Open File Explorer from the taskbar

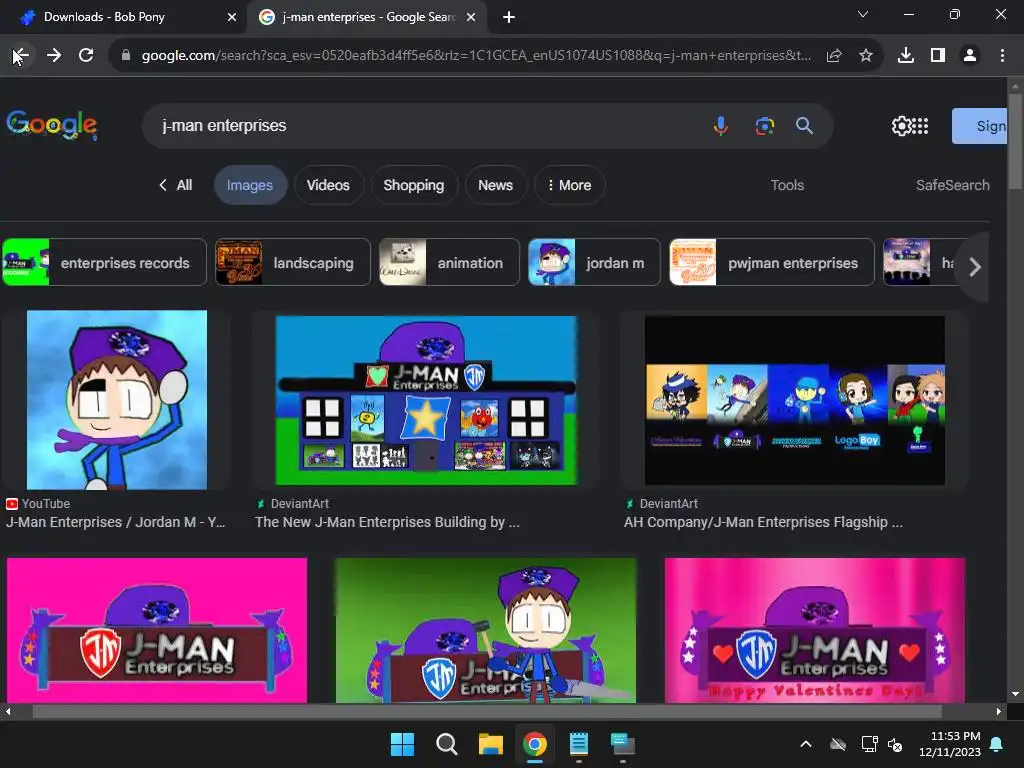[x=490, y=744]
